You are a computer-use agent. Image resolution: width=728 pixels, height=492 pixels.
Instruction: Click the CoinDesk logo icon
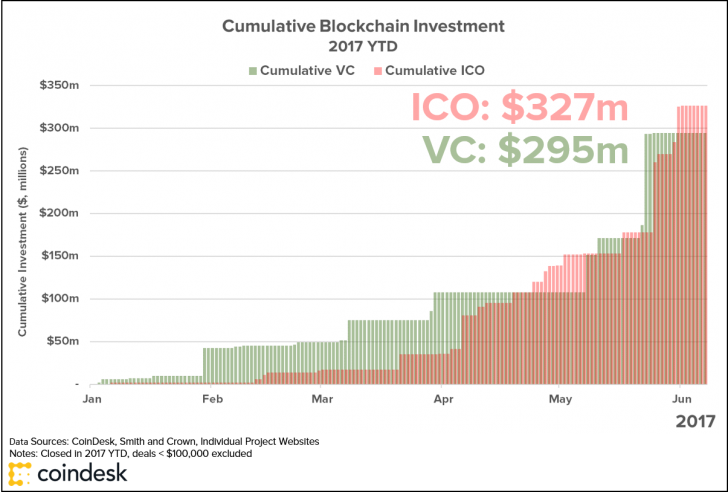click(20, 473)
